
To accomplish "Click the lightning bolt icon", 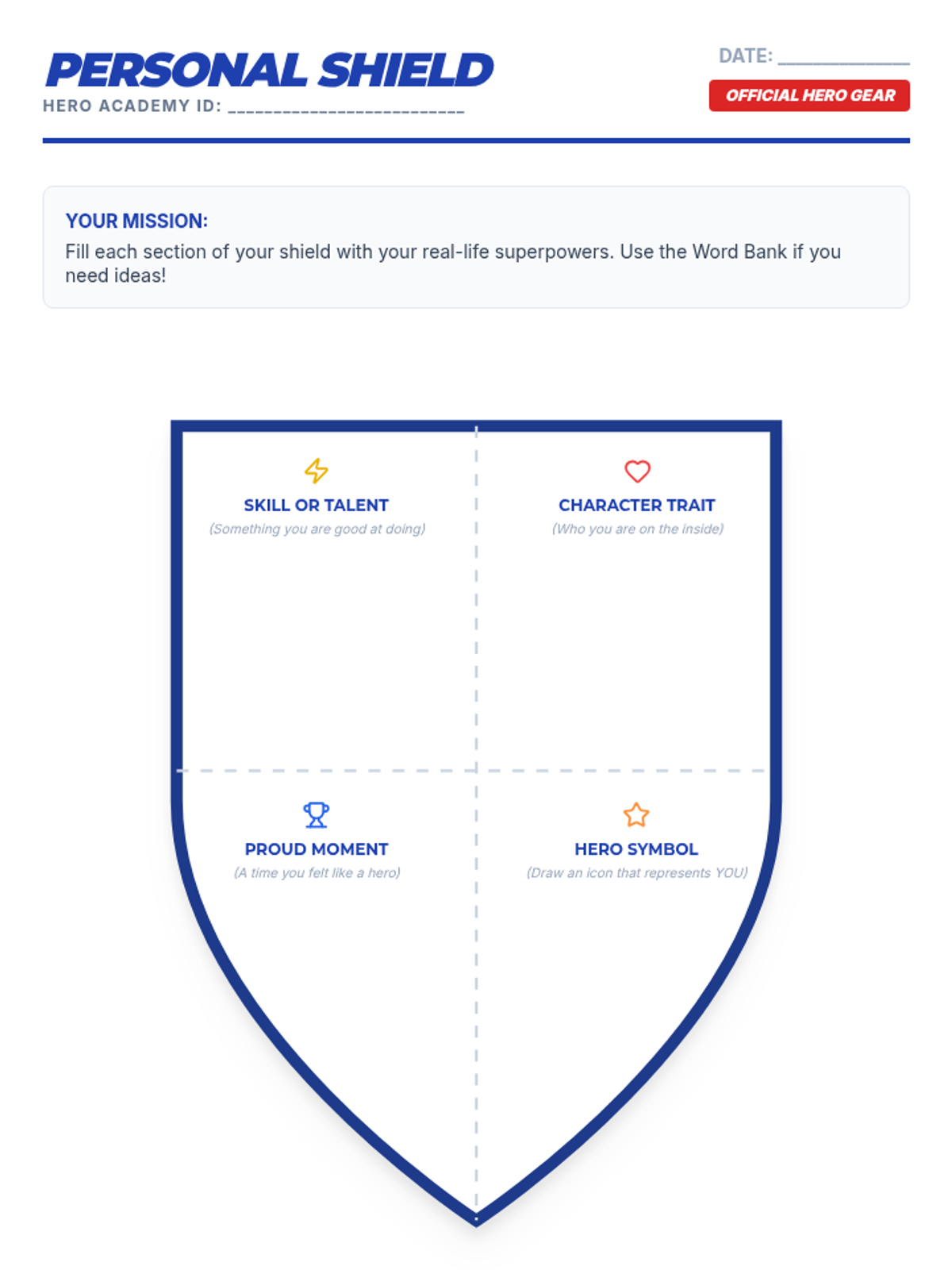I will pyautogui.click(x=317, y=471).
